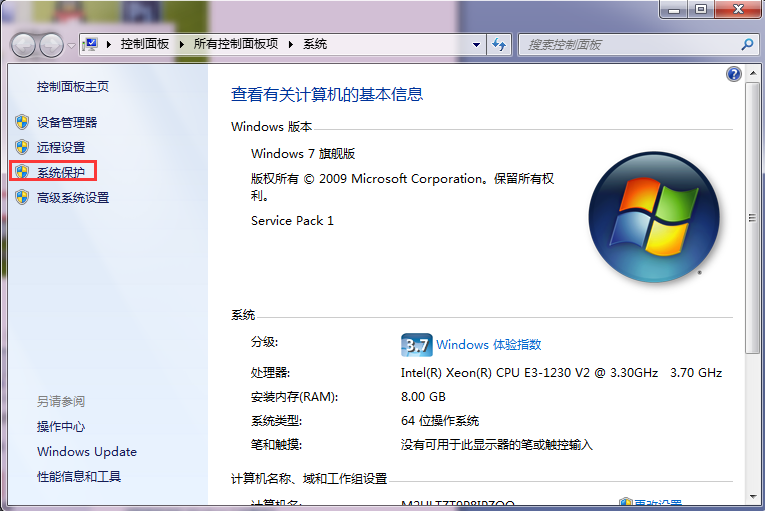Click the 8.00 GB memory value

pyautogui.click(x=423, y=397)
